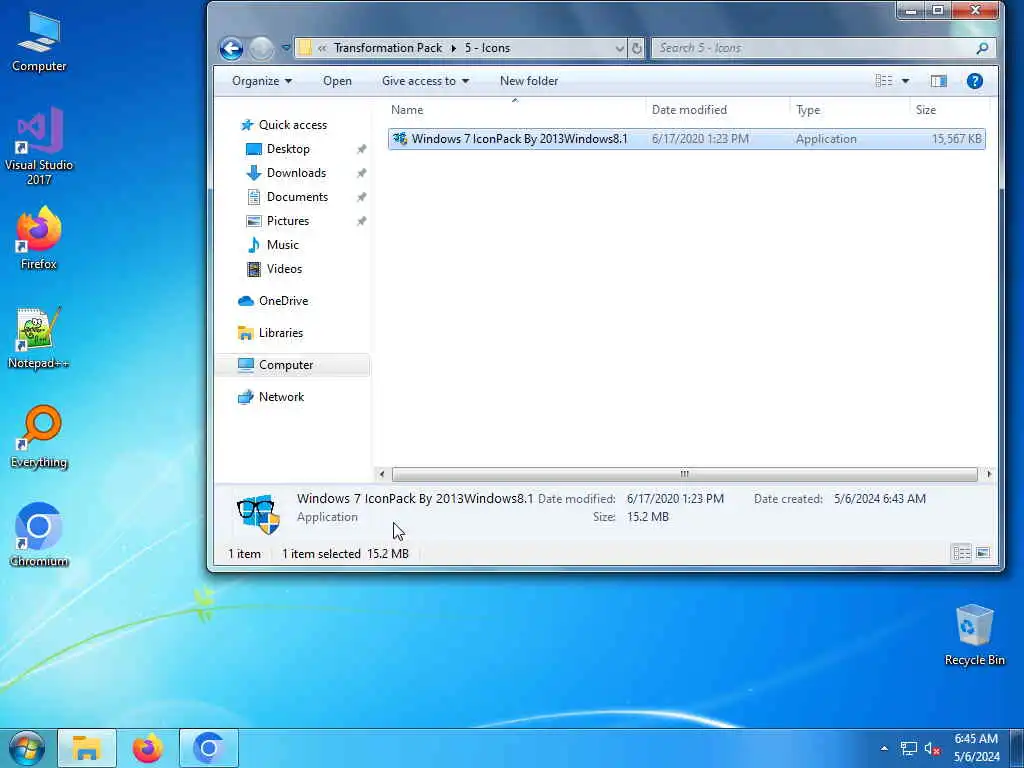Click the left arrow of horizontal scrollbar
This screenshot has height=768, width=1024.
(x=382, y=474)
